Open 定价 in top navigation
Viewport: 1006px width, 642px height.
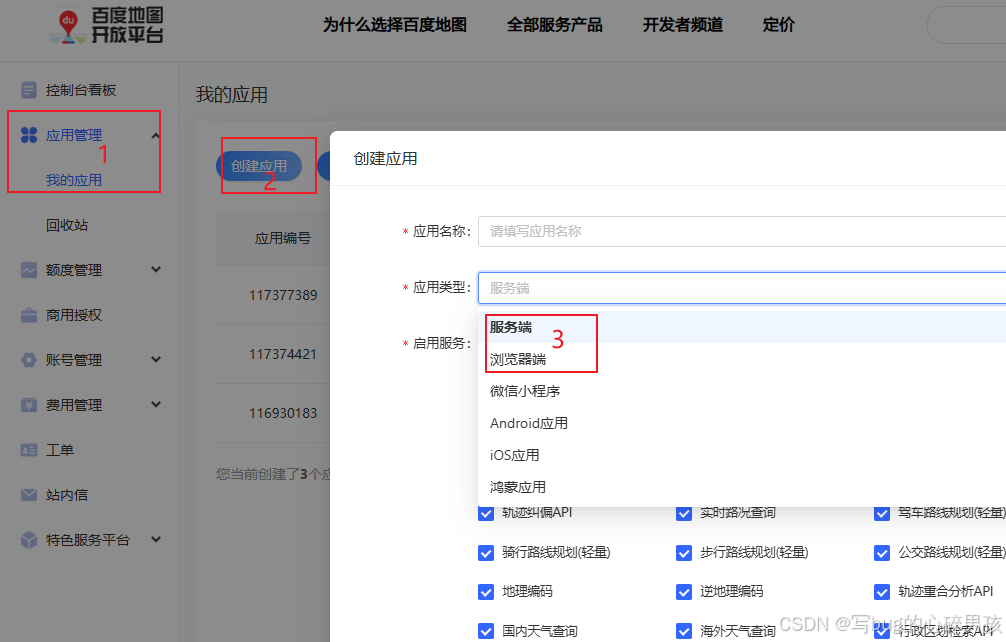778,25
